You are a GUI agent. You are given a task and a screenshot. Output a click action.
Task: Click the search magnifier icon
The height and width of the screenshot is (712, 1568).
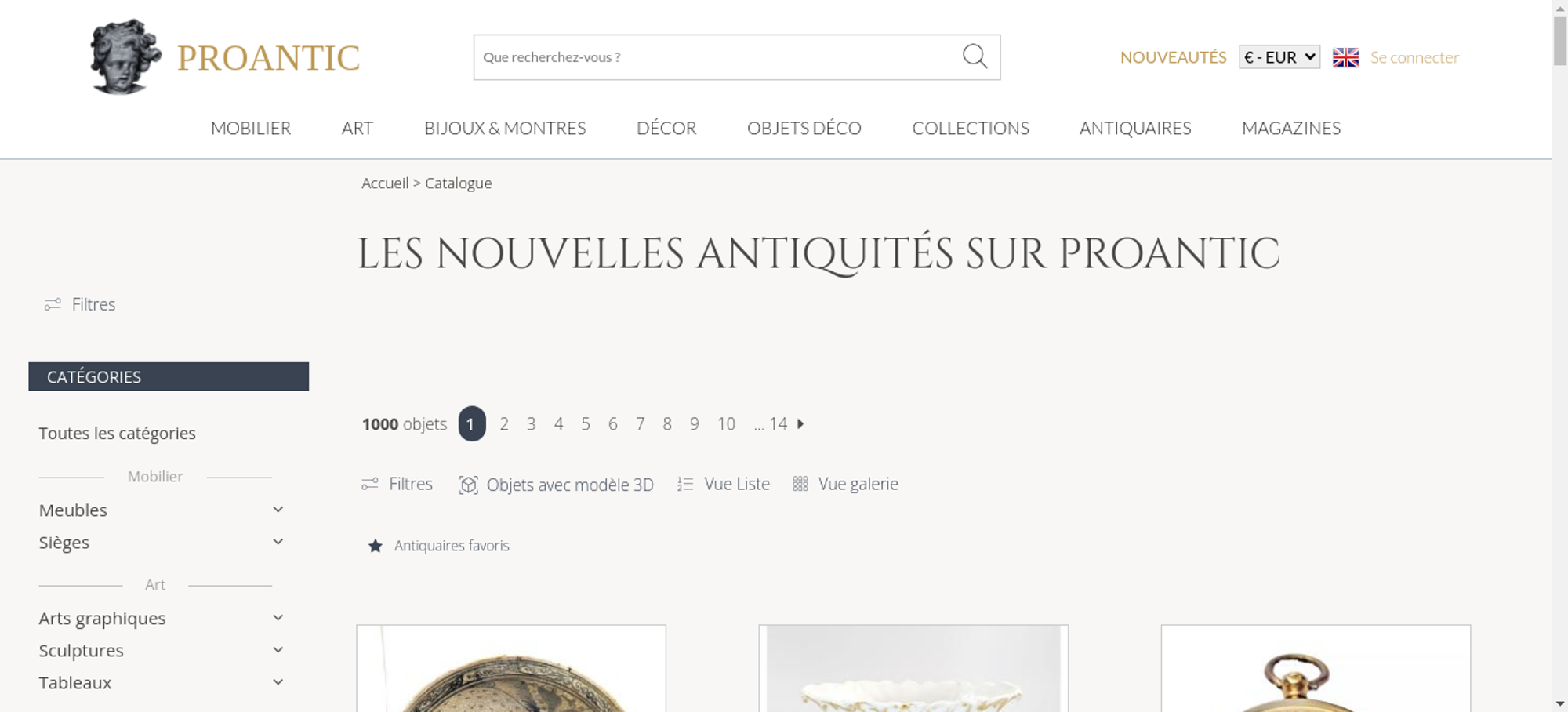pyautogui.click(x=975, y=56)
